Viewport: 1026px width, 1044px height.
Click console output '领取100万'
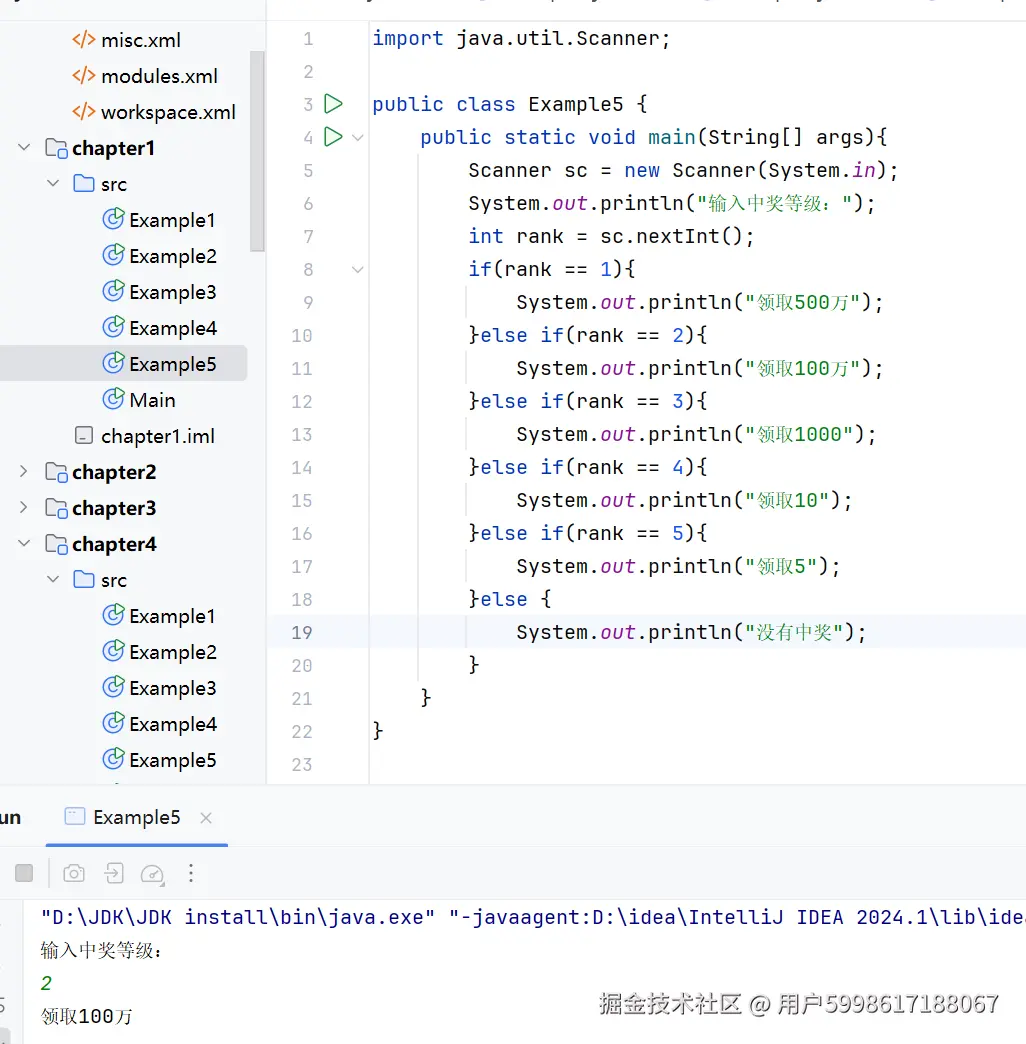coord(87,1016)
